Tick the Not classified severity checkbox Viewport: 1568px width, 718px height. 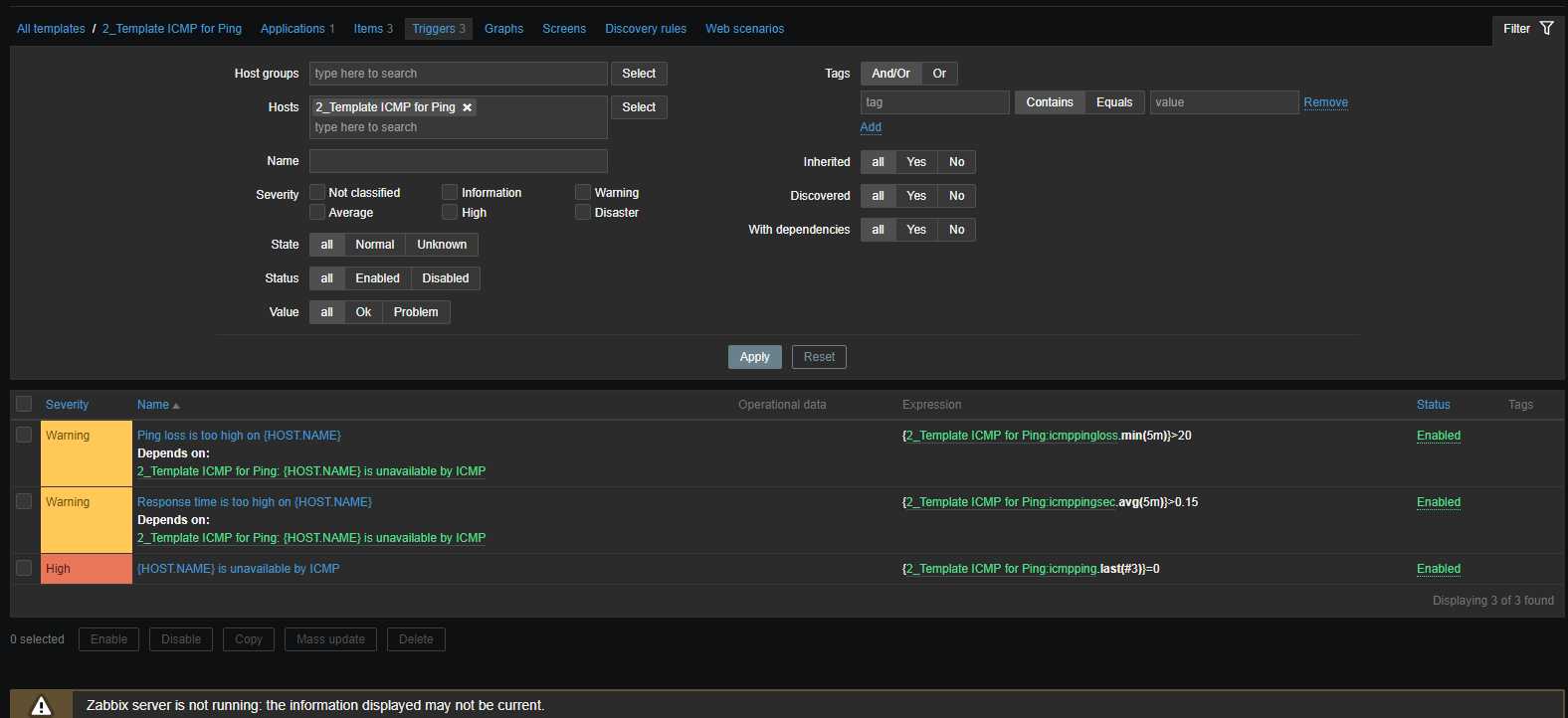coord(317,192)
